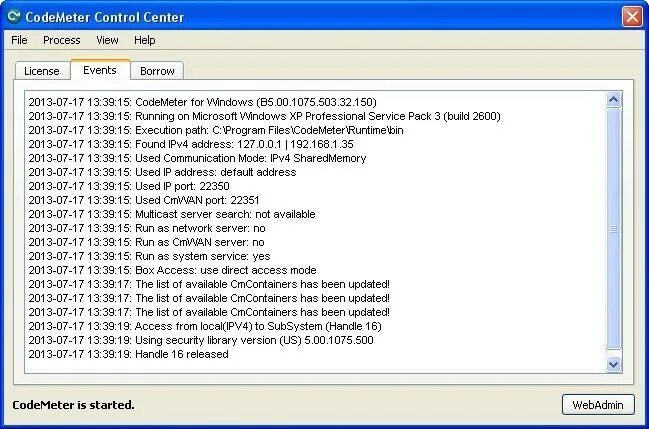Select the 'Used IP address: default address' line
The image size is (649, 429).
coord(162,172)
